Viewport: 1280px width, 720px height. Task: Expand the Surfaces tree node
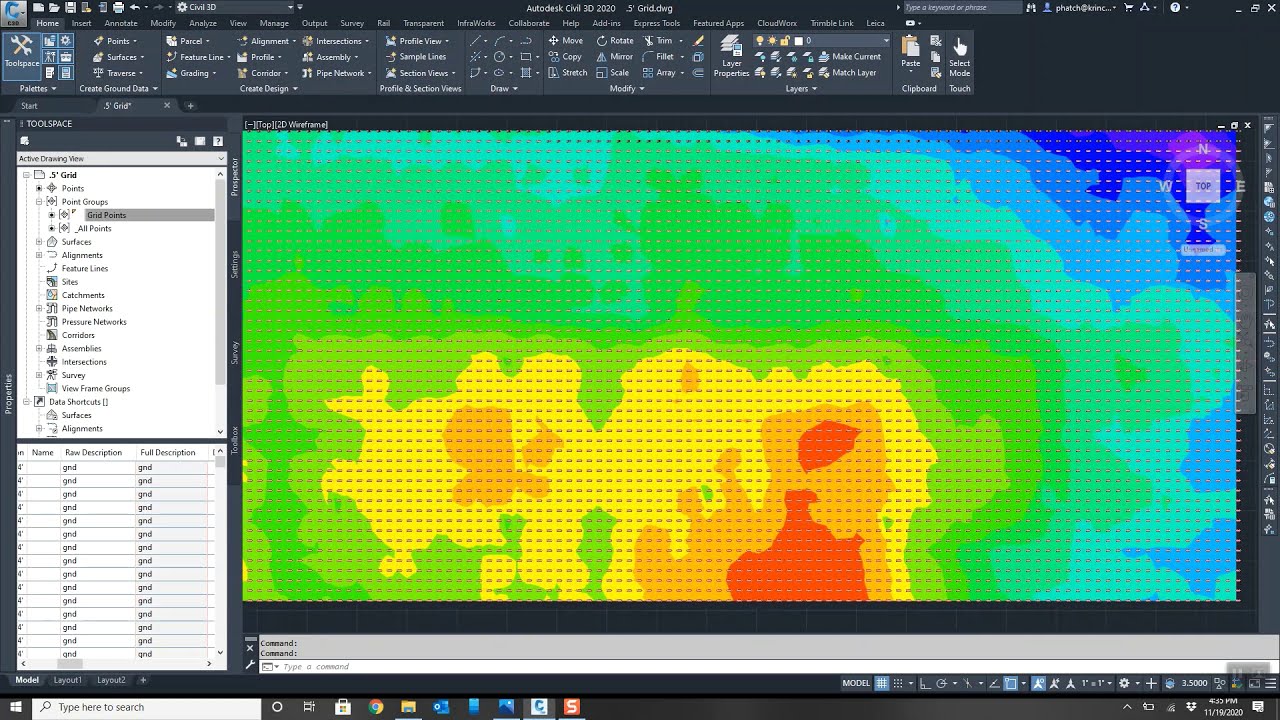tap(39, 242)
